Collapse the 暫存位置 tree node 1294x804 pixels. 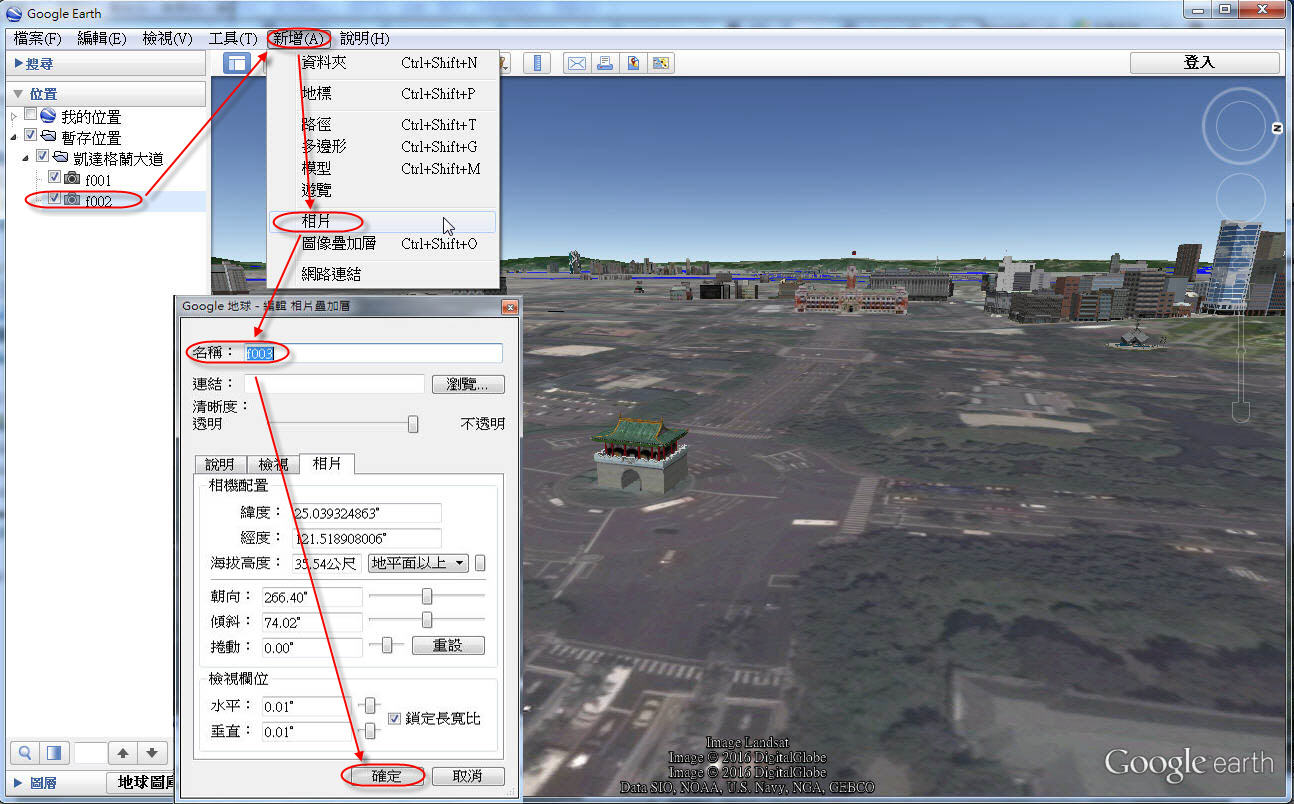coord(14,137)
